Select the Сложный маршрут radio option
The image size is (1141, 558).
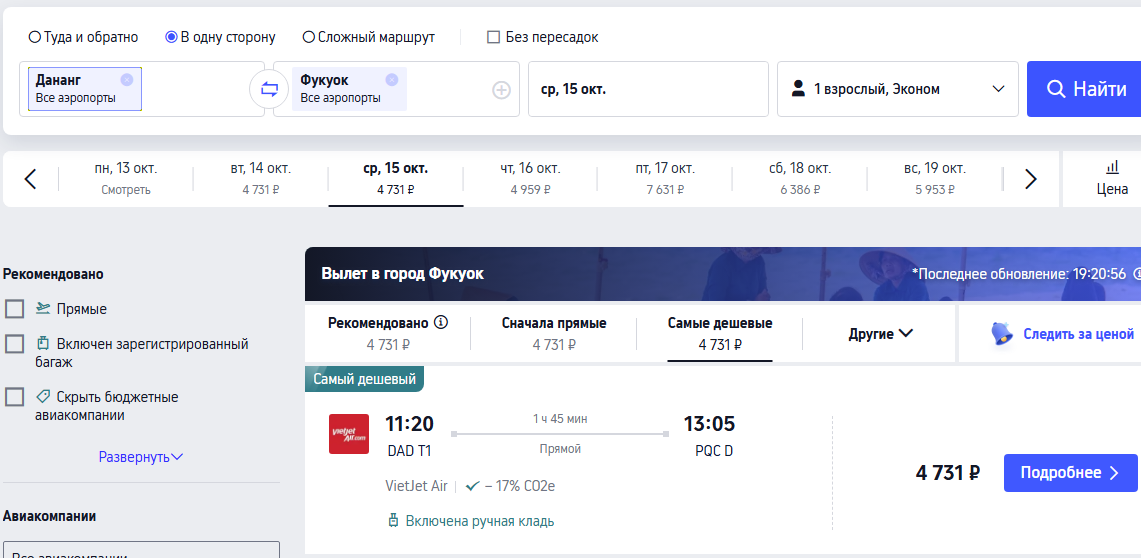pyautogui.click(x=309, y=37)
